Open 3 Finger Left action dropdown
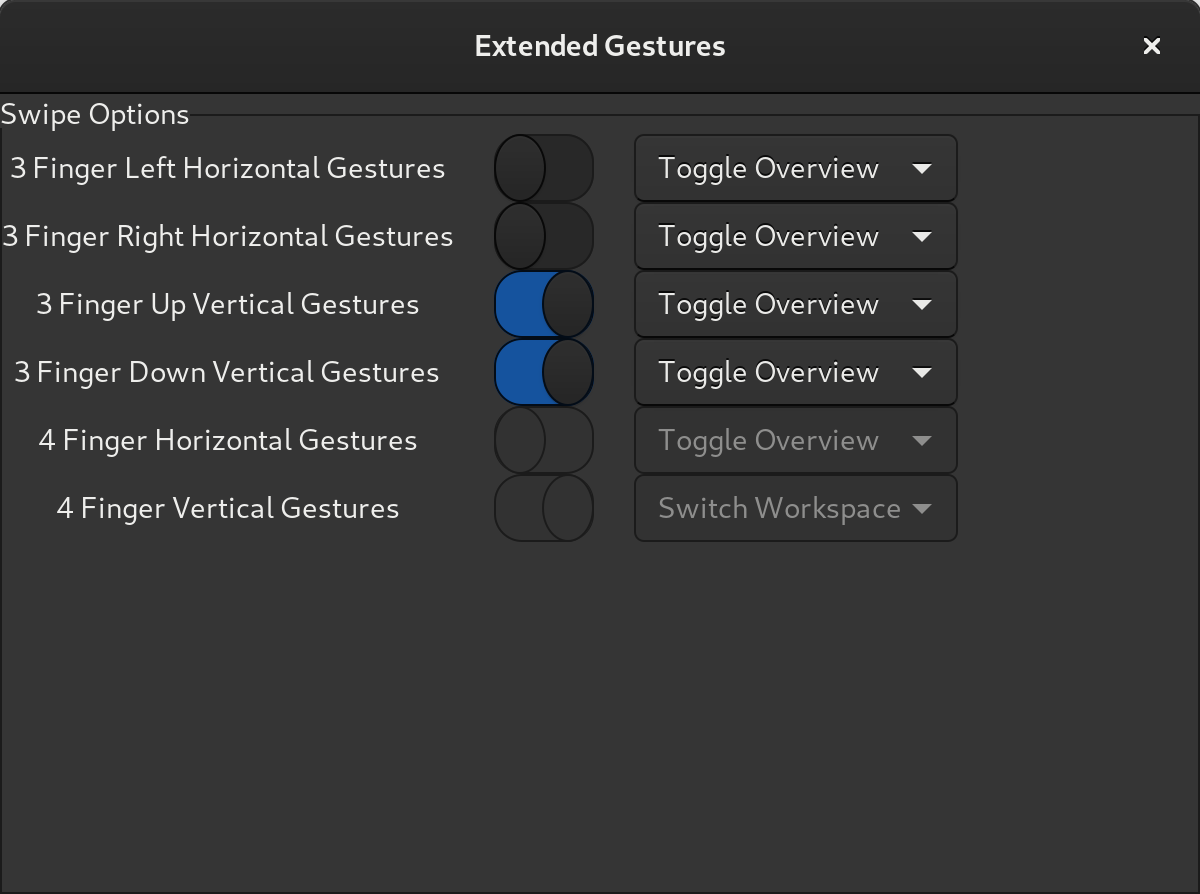This screenshot has height=894, width=1200. coord(795,168)
